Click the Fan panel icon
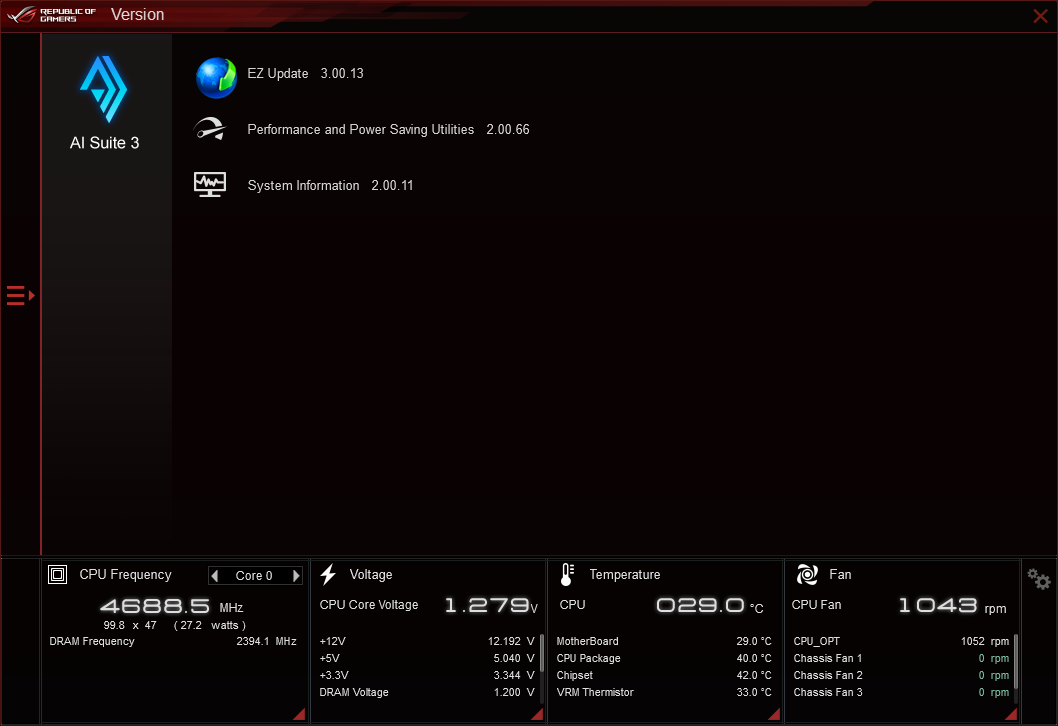Screen dimensions: 1058x726 807,575
